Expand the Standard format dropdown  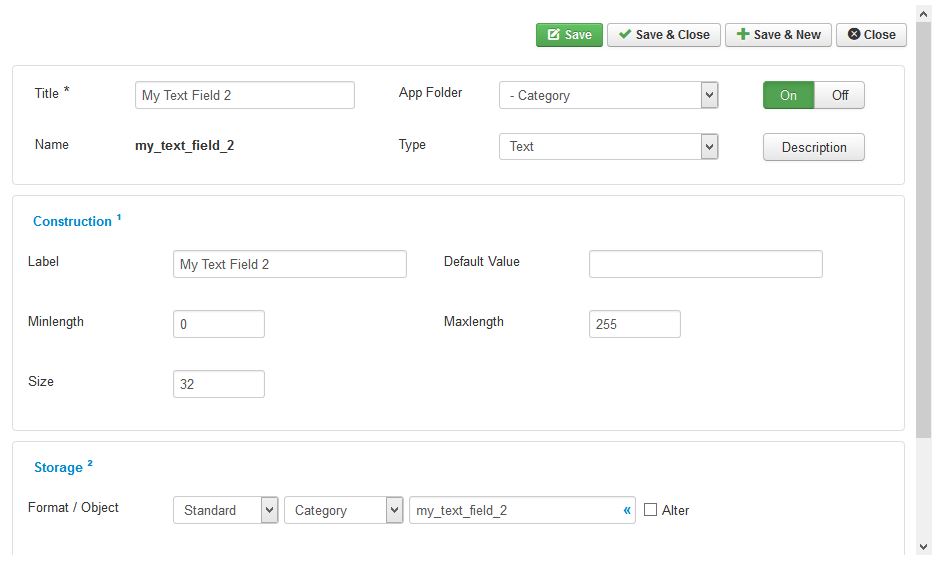pyautogui.click(x=226, y=510)
